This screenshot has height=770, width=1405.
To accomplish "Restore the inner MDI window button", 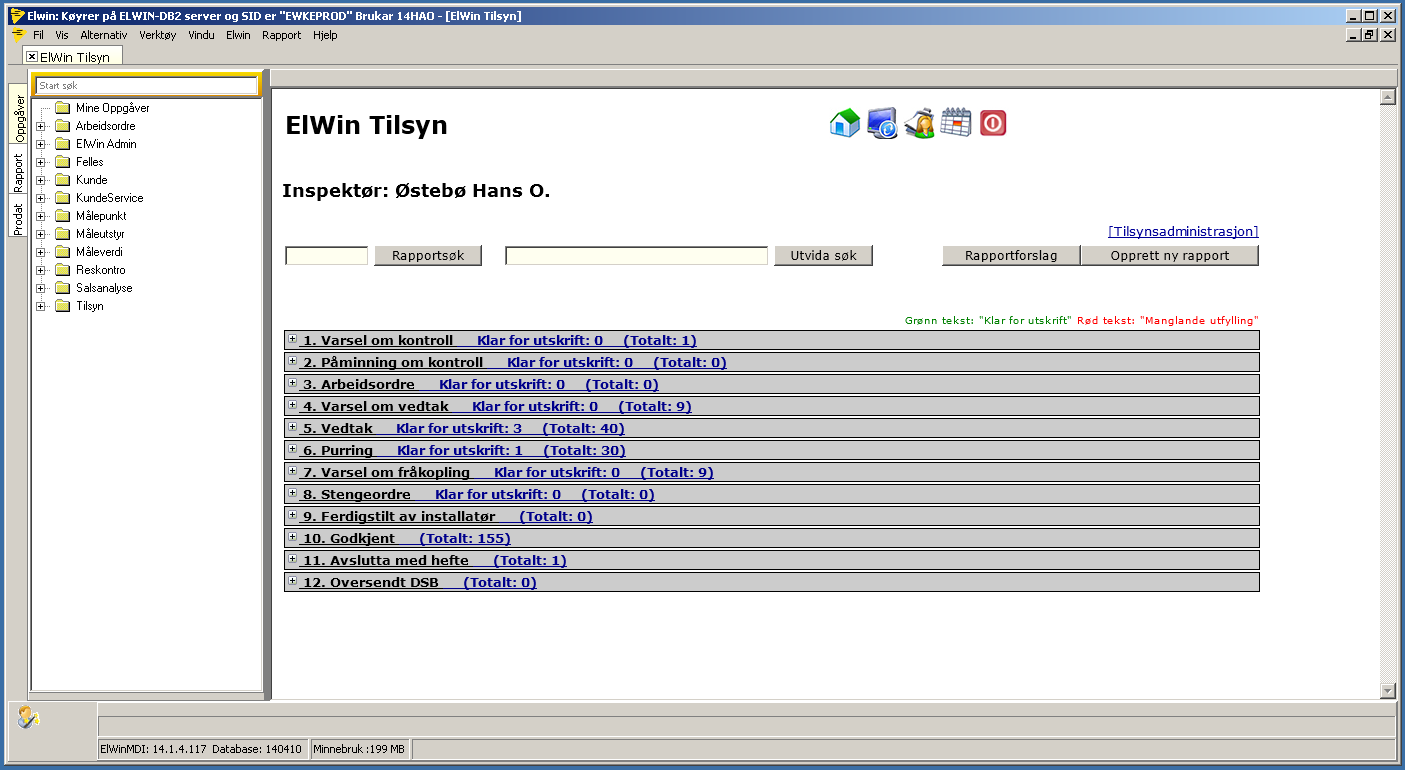I will point(1370,34).
